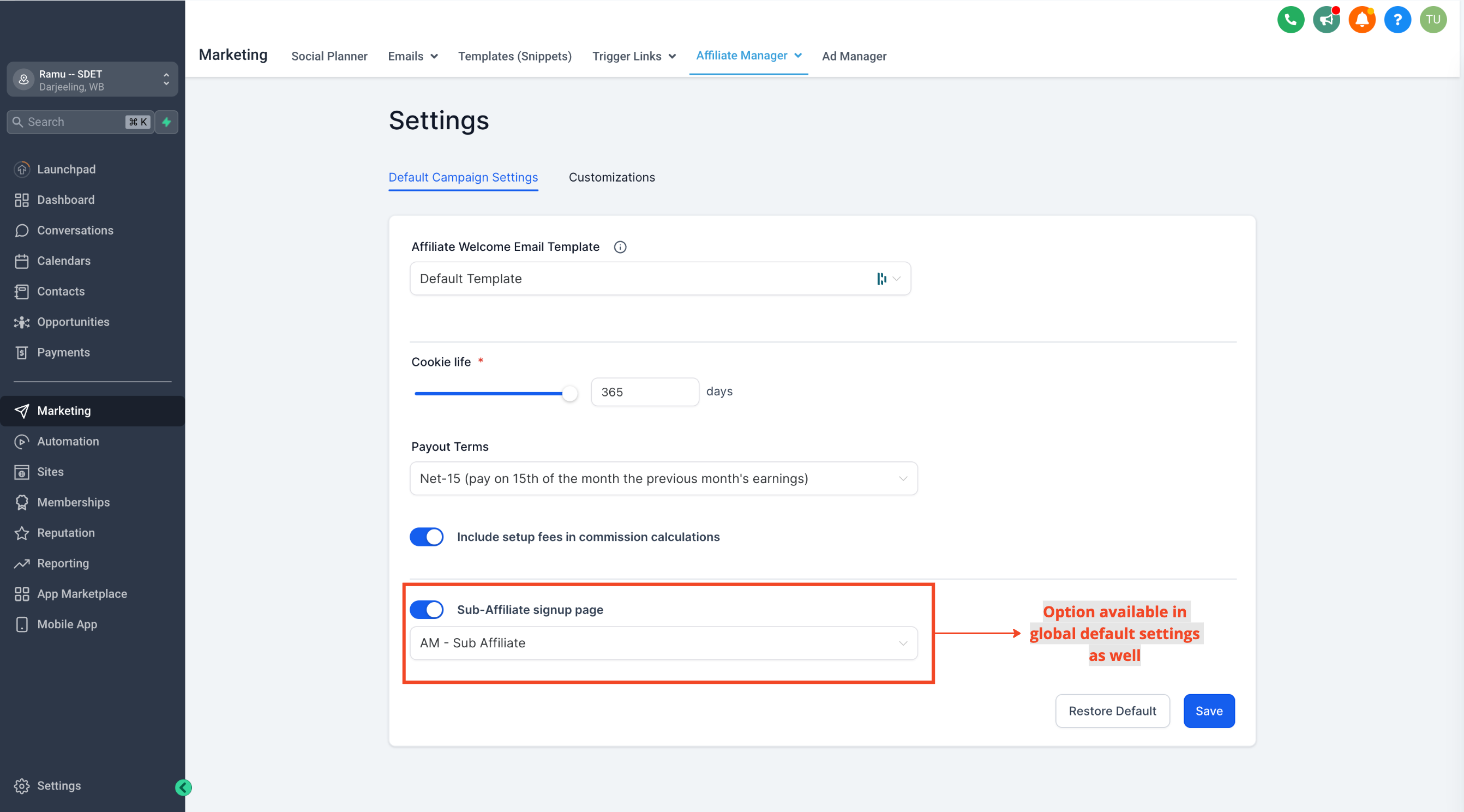Disable Include setup fees in commission toggle
Image resolution: width=1464 pixels, height=812 pixels.
click(x=426, y=537)
